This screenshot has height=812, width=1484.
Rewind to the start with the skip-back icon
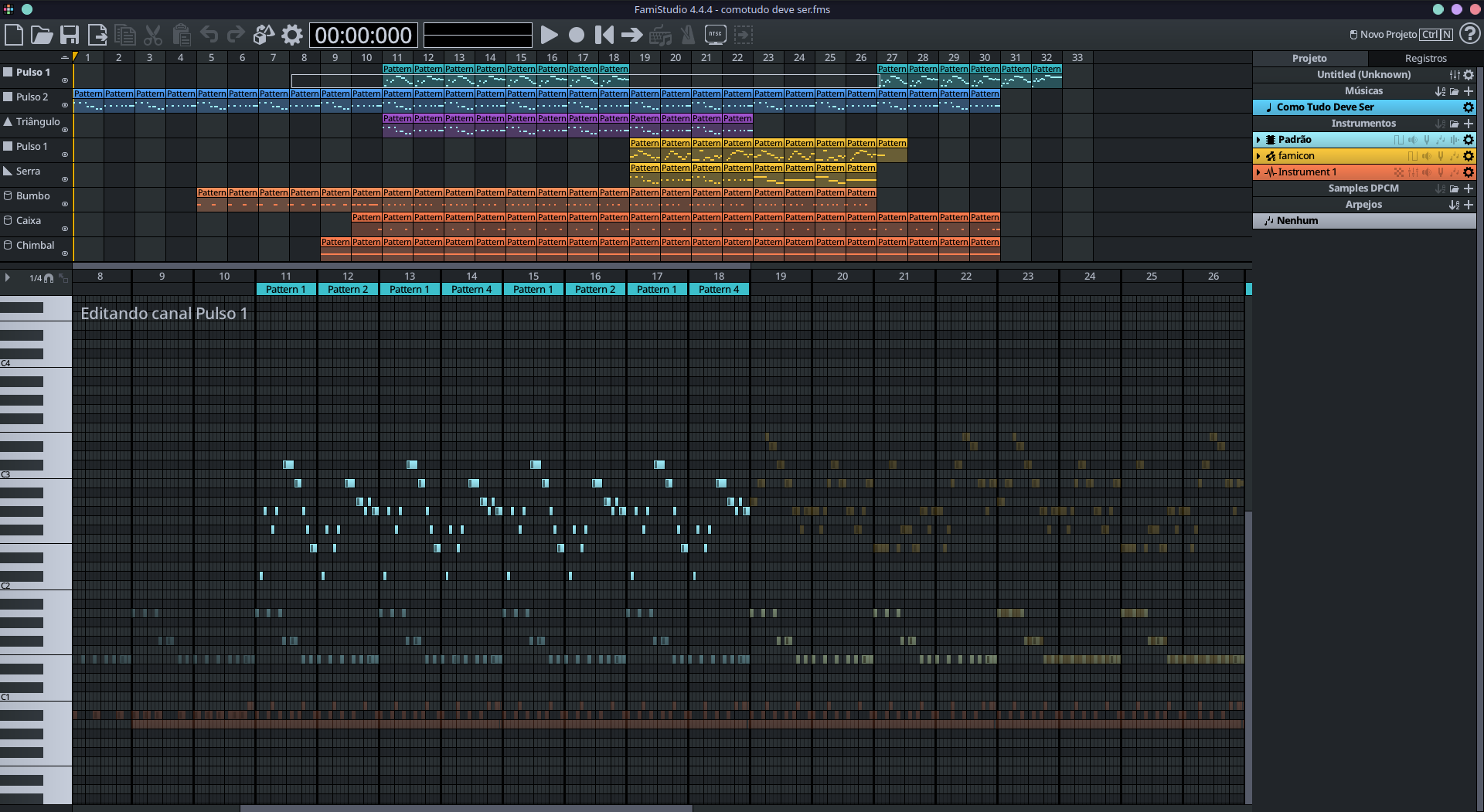pyautogui.click(x=604, y=35)
